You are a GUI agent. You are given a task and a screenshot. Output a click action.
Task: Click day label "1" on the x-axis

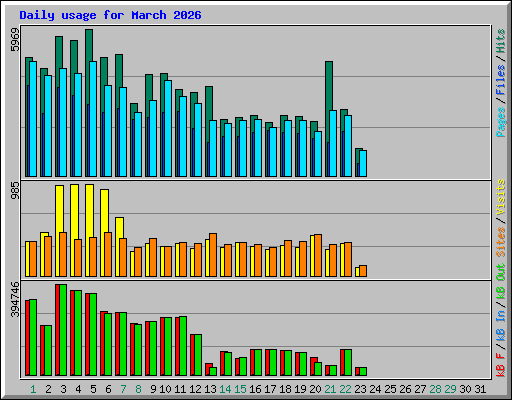click(x=33, y=389)
